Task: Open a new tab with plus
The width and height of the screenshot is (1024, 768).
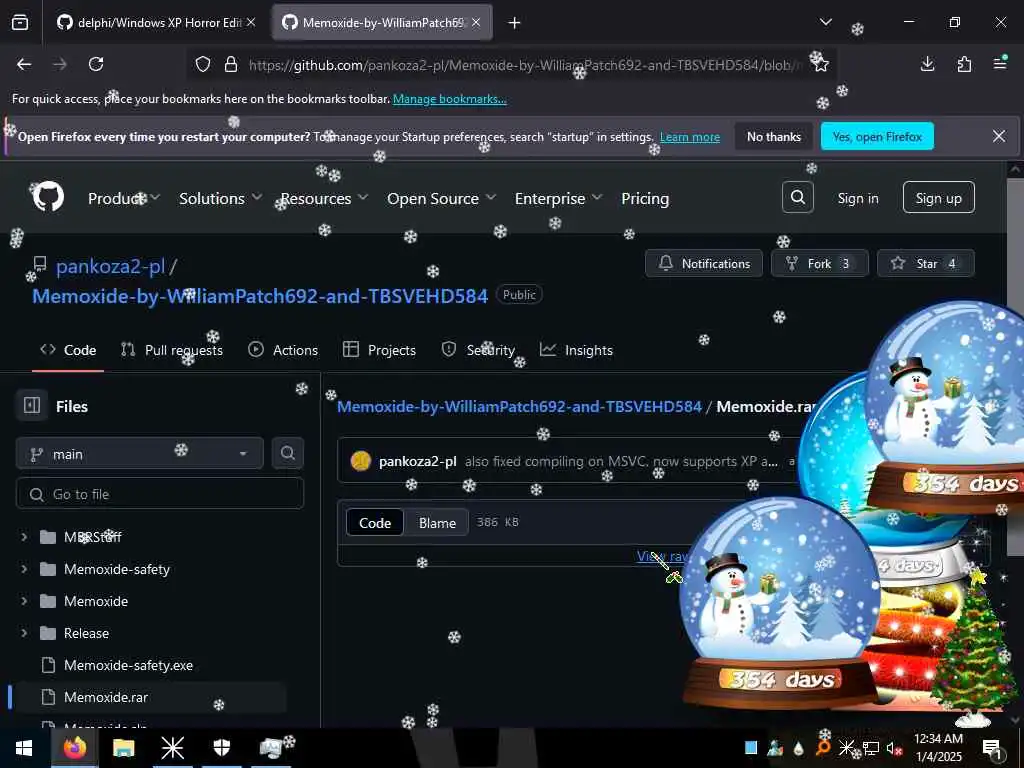Action: (x=514, y=23)
